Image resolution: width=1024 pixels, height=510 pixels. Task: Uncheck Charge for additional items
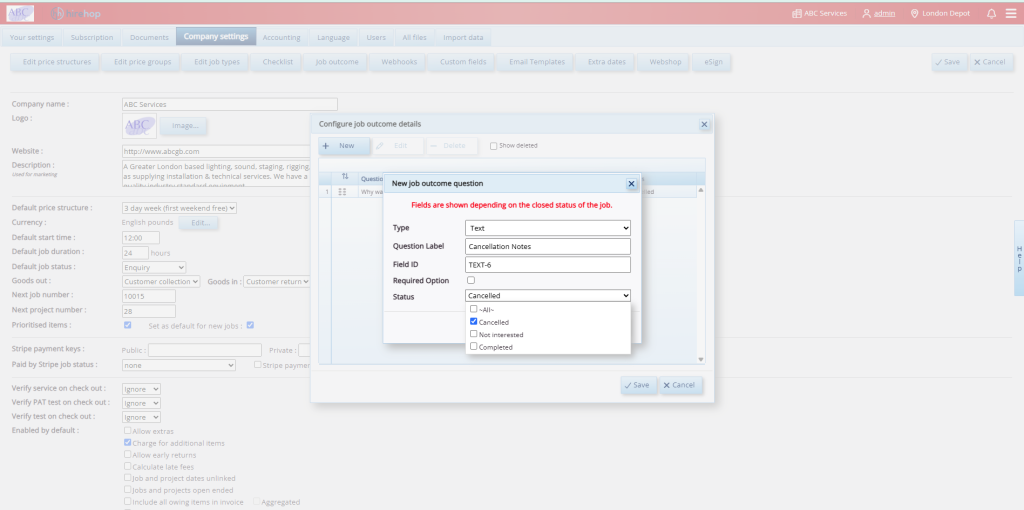127,443
